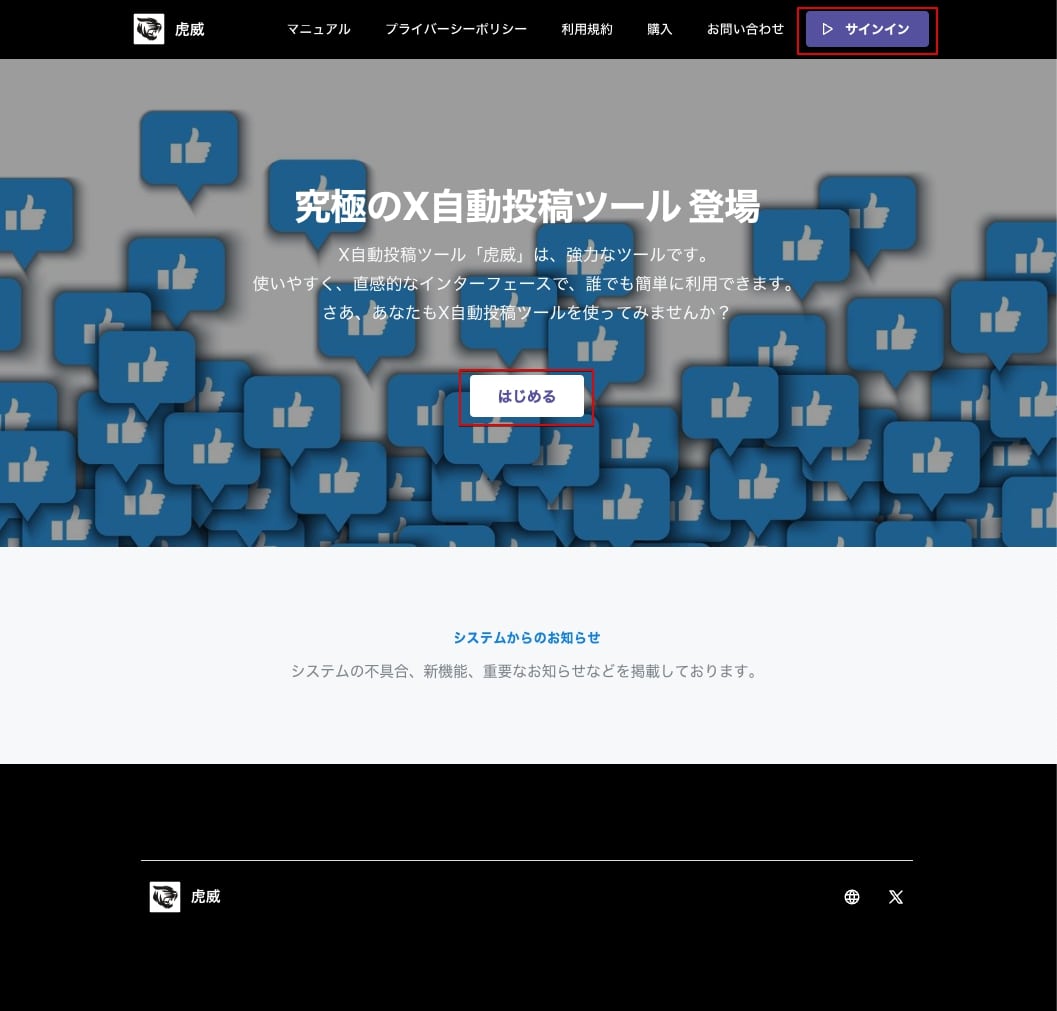Click the line さあ、あなたもX自動投稿ツールを使ってみませんか？
This screenshot has height=1011, width=1057.
(x=526, y=312)
